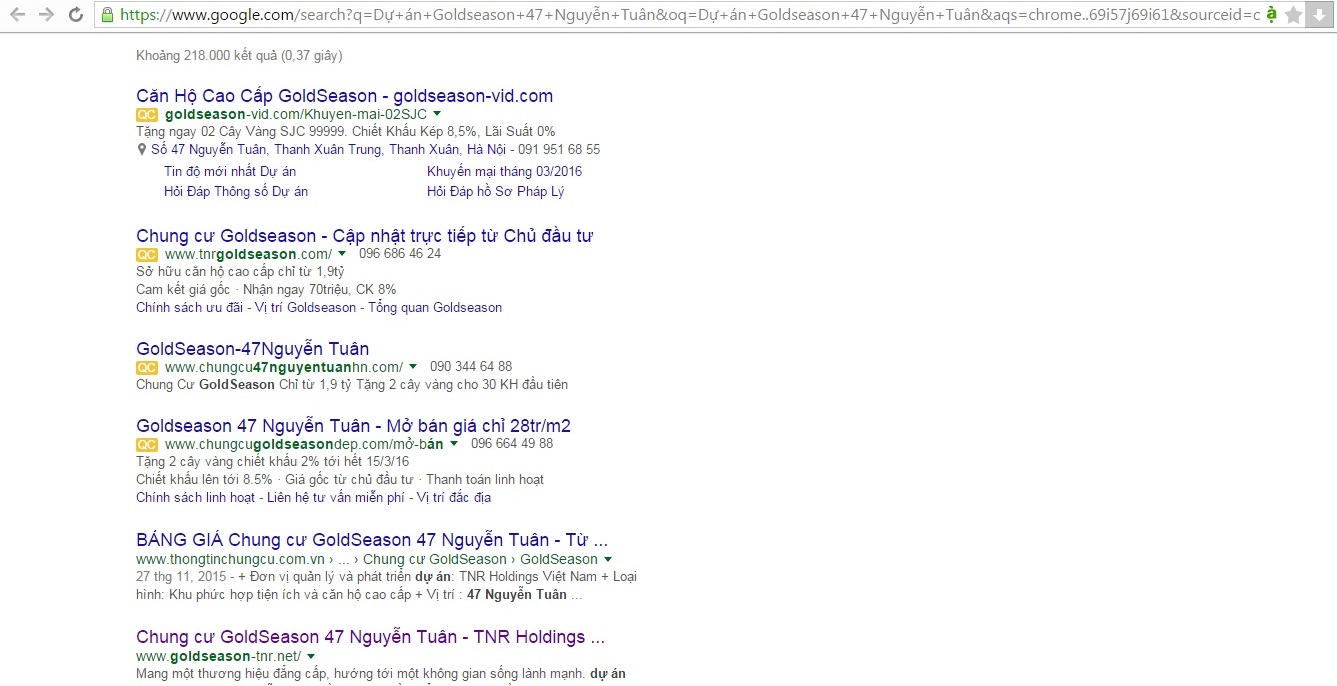Click the browser forward arrow
1337x686 pixels.
pyautogui.click(x=46, y=15)
